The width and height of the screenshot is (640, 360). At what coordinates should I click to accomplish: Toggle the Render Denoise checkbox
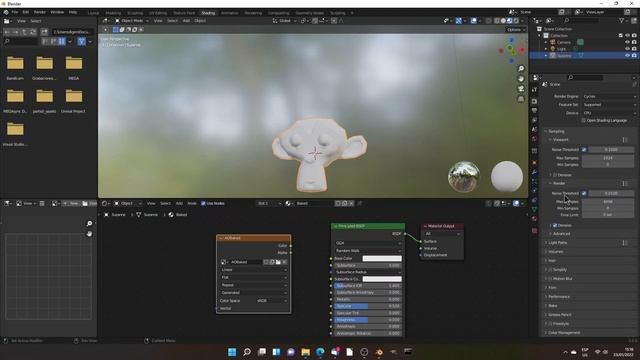(x=555, y=225)
